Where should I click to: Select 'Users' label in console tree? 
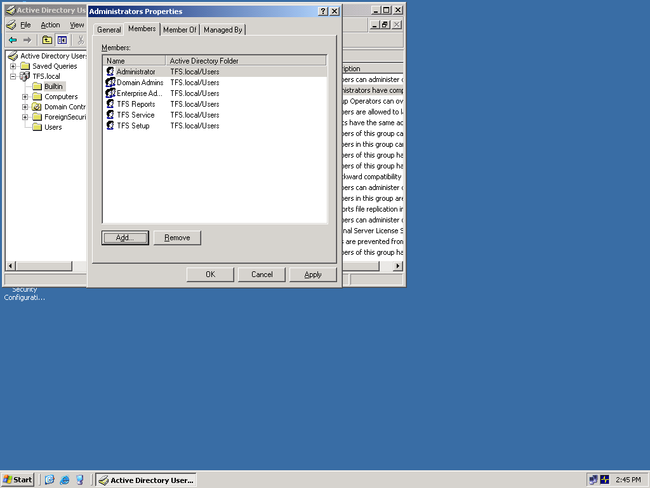(53, 127)
